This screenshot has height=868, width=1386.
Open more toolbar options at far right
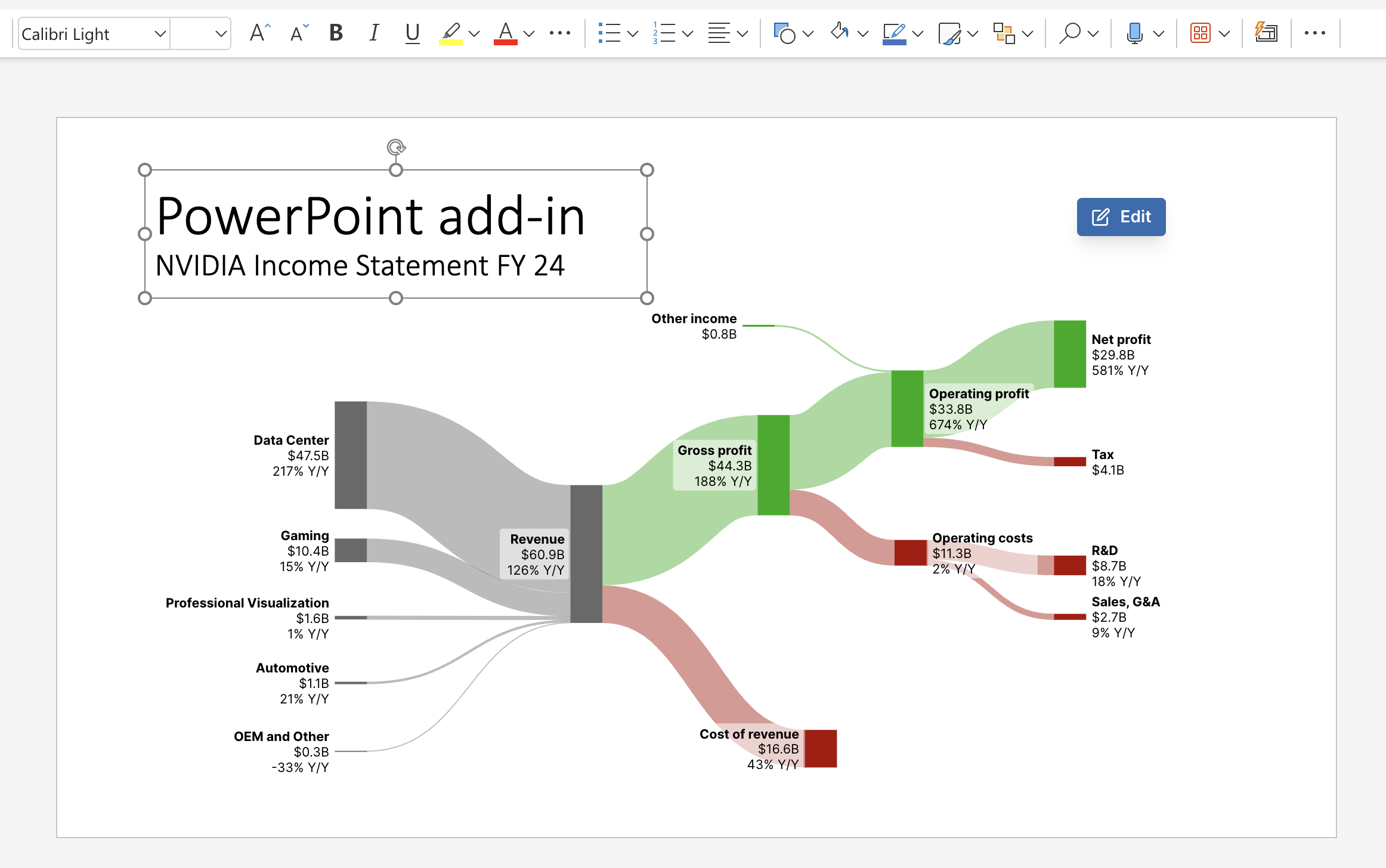pyautogui.click(x=1315, y=33)
